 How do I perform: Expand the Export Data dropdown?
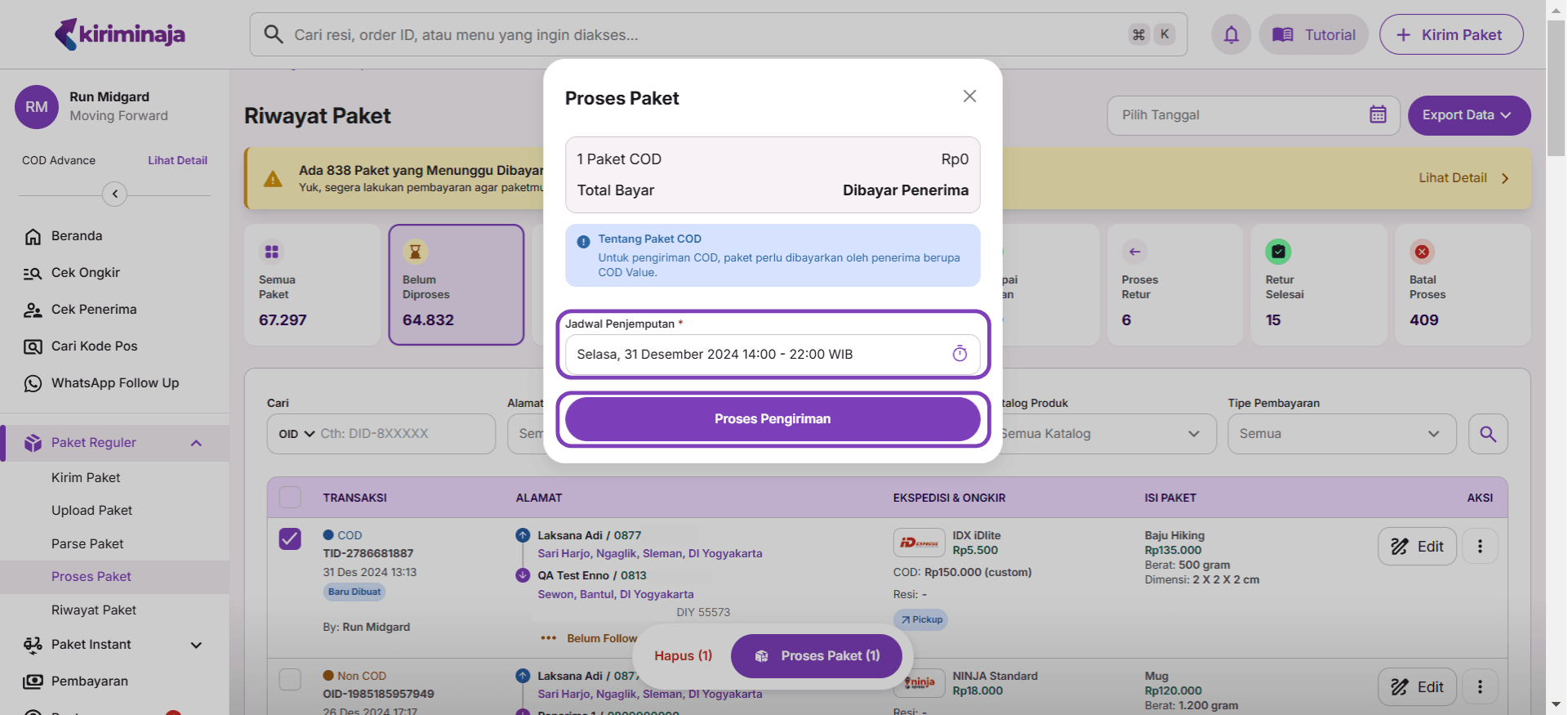(x=1468, y=115)
